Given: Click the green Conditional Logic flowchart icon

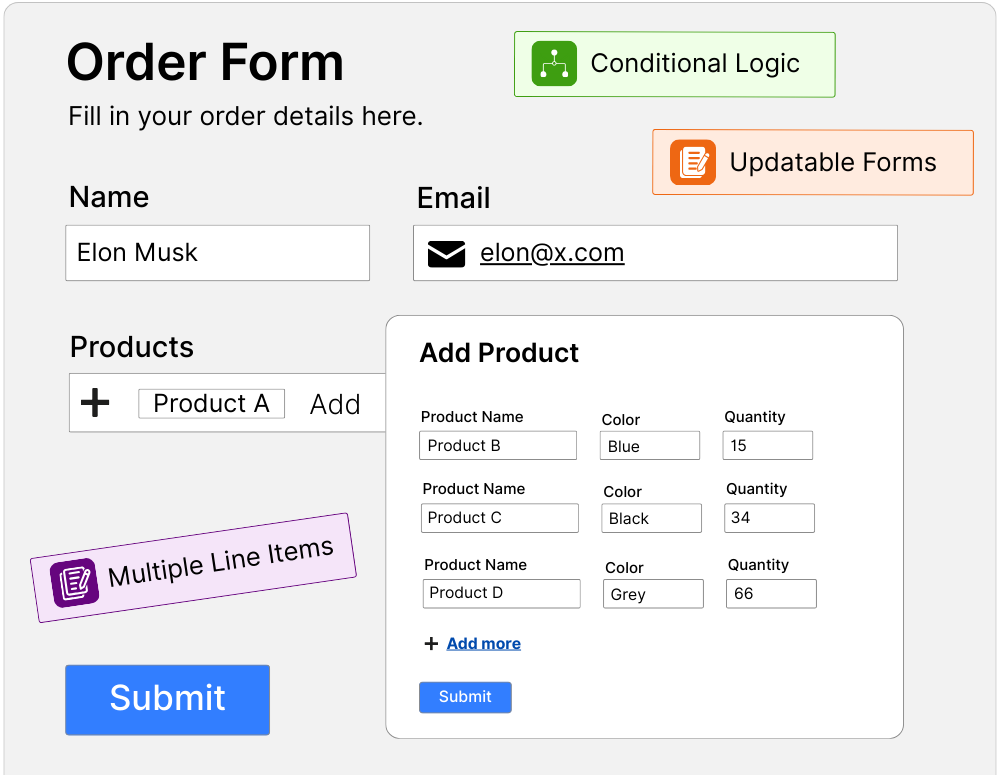Looking at the screenshot, I should pos(554,64).
